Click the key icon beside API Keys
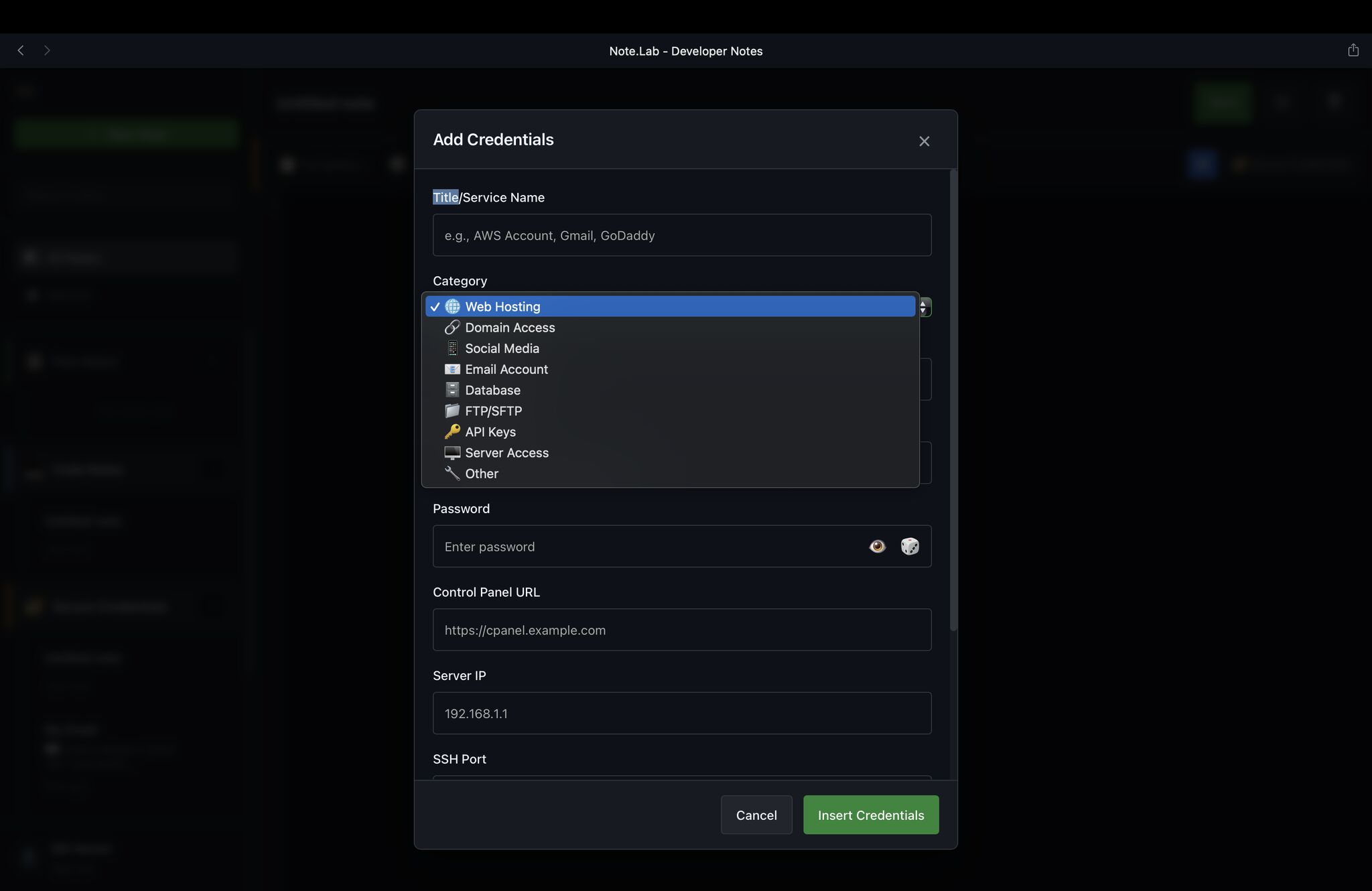The width and height of the screenshot is (1372, 891). (452, 431)
